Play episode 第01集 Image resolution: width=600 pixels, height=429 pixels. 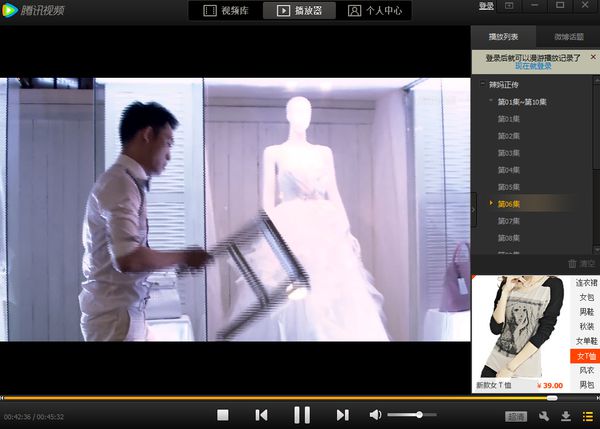[509, 119]
